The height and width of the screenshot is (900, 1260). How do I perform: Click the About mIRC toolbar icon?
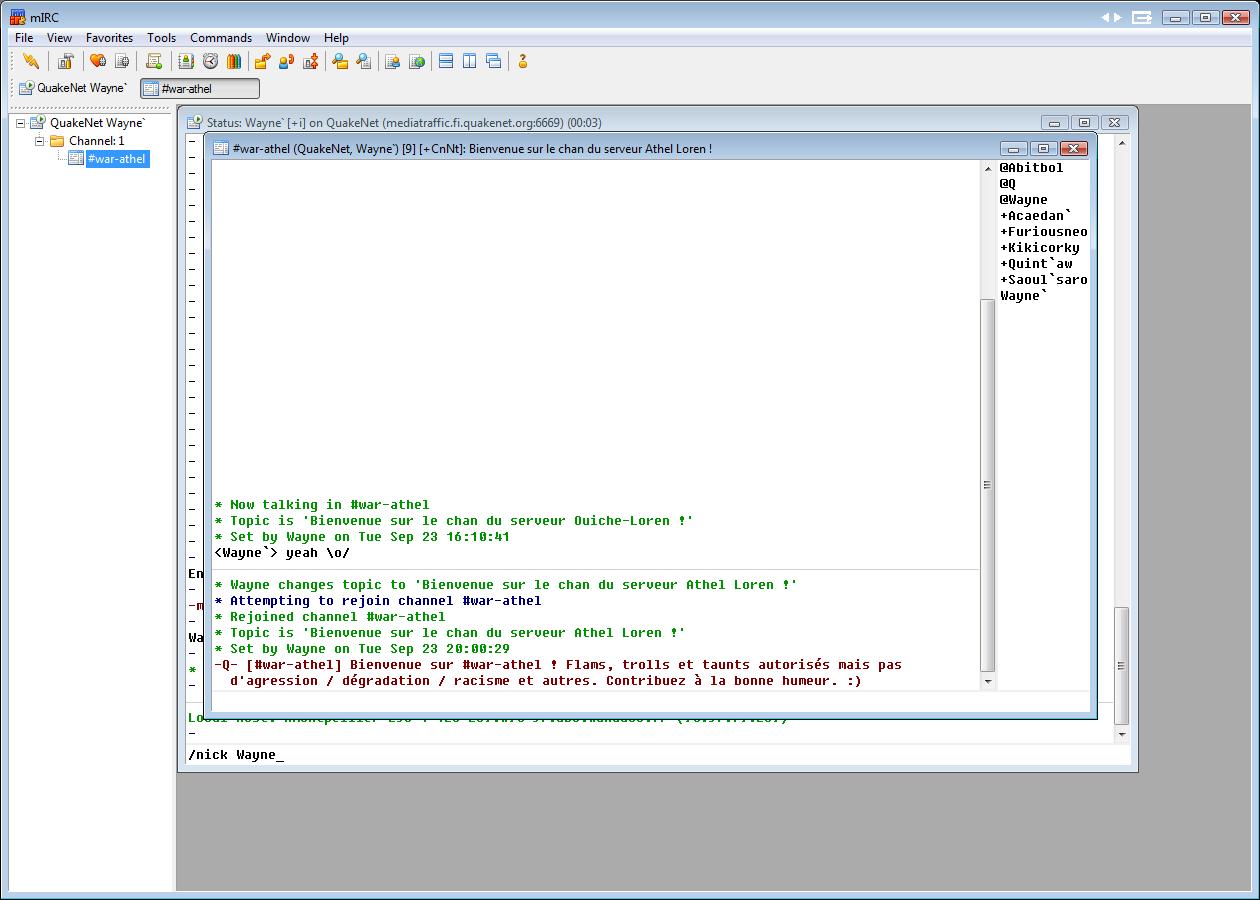pyautogui.click(x=522, y=61)
